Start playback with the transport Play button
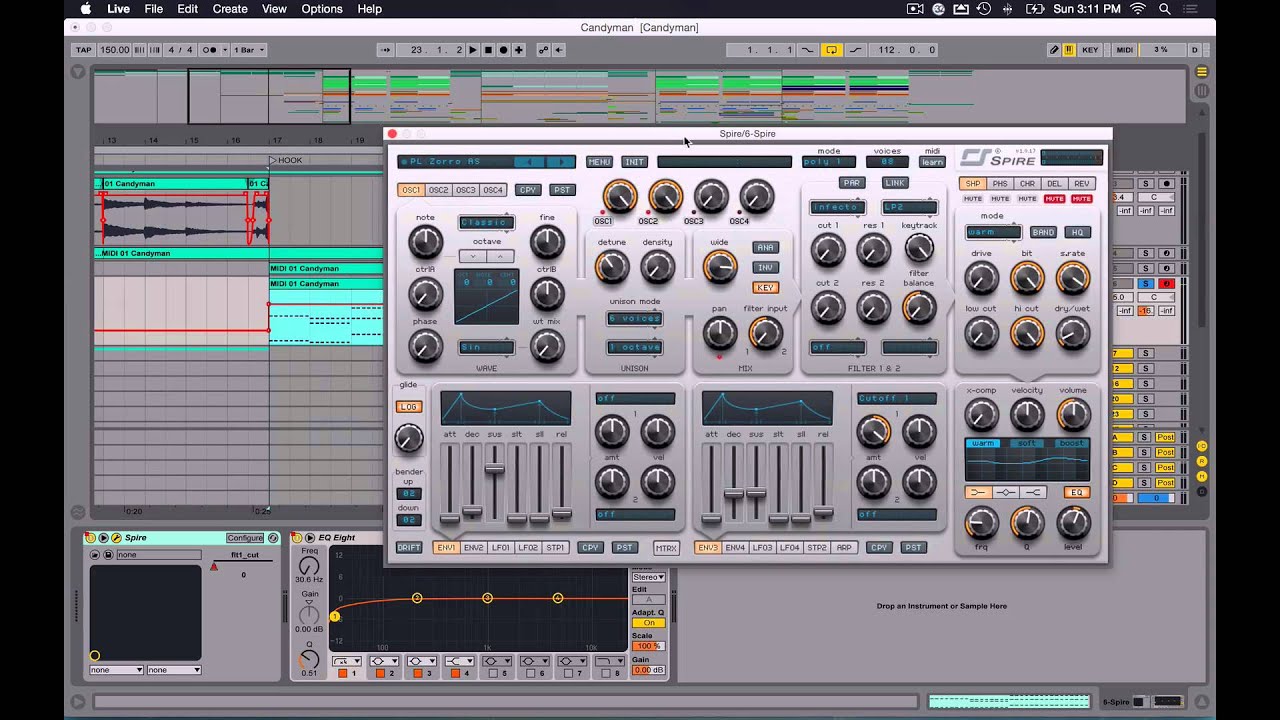1280x720 pixels. click(x=473, y=50)
